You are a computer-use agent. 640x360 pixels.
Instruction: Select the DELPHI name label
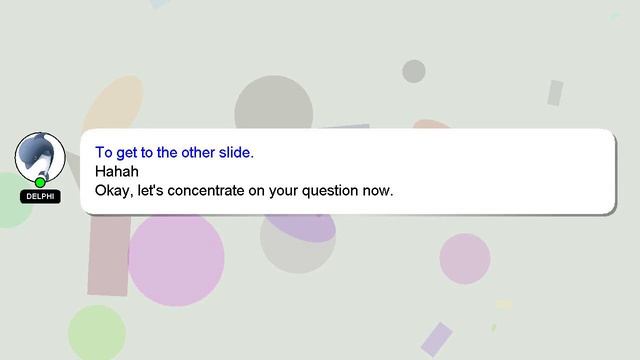40,196
